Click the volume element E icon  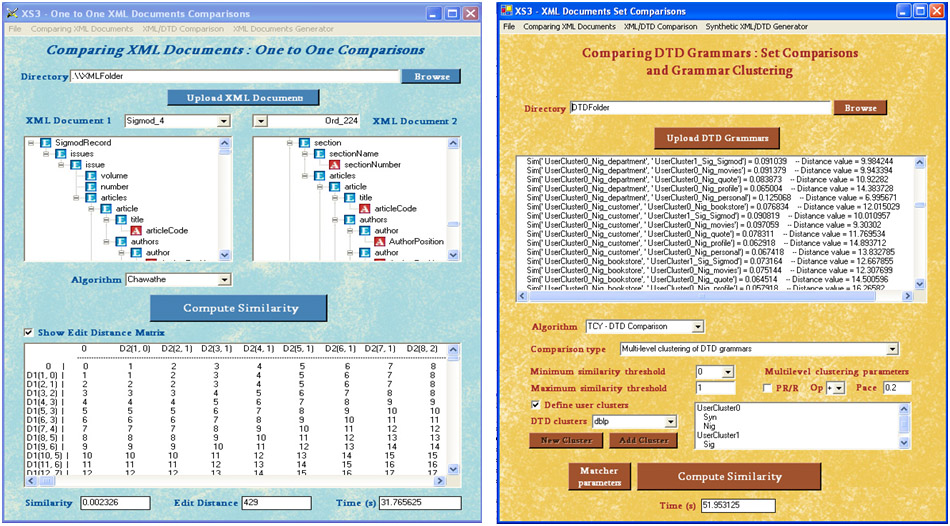[x=91, y=176]
